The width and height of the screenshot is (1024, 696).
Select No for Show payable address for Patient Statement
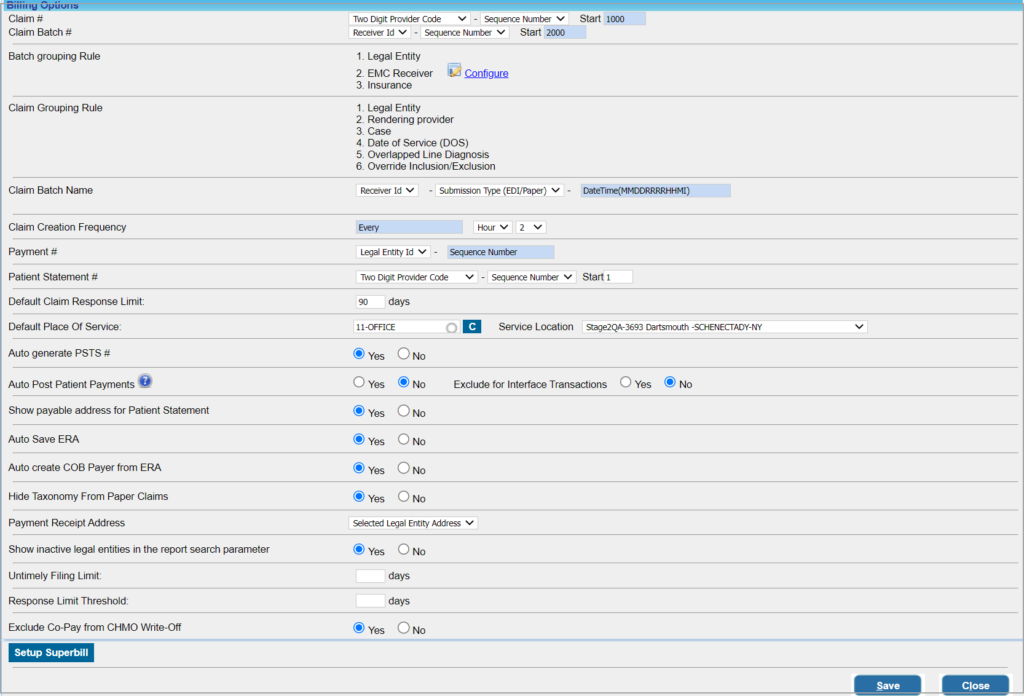point(404,411)
